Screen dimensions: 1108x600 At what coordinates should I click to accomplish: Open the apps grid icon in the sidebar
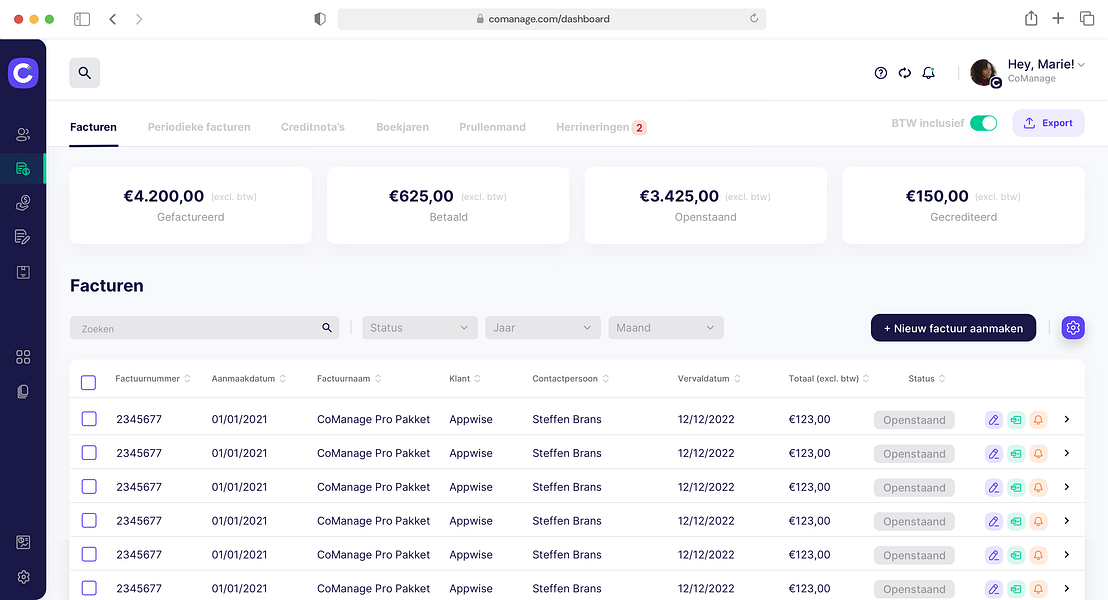(x=23, y=357)
